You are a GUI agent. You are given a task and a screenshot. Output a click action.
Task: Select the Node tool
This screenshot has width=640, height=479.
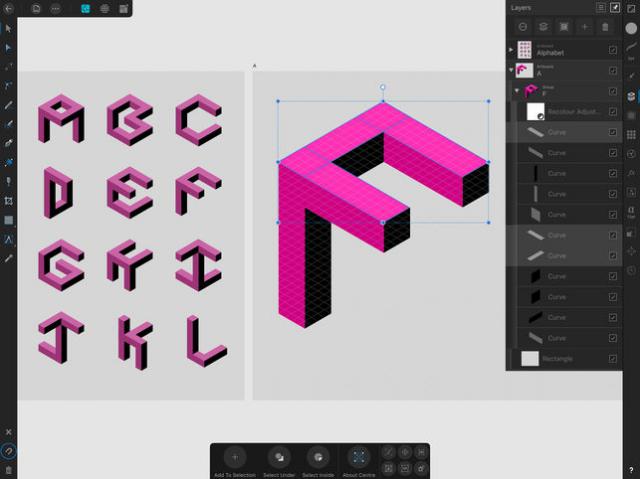coord(8,48)
